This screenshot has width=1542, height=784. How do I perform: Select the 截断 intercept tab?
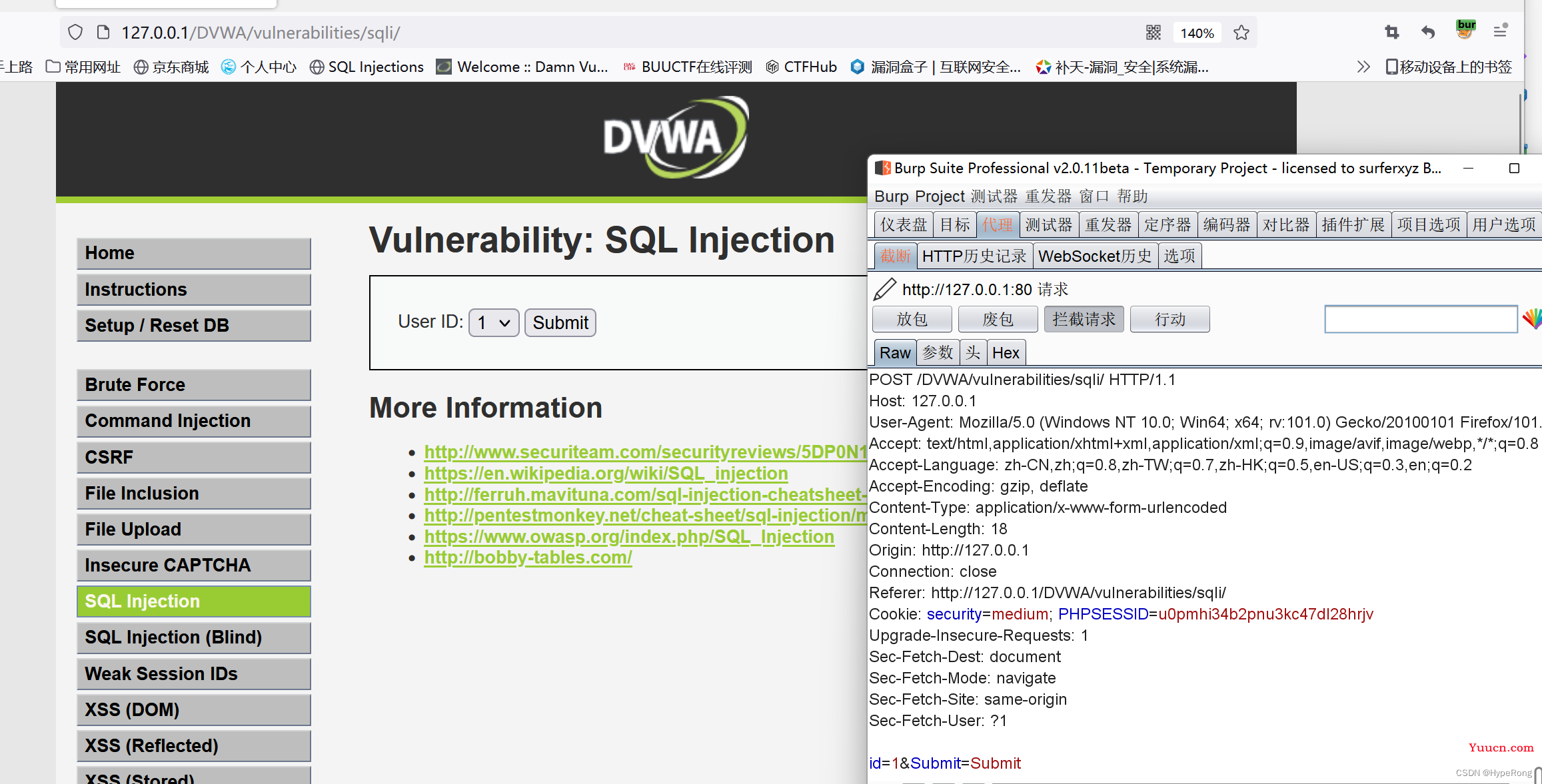coord(895,256)
